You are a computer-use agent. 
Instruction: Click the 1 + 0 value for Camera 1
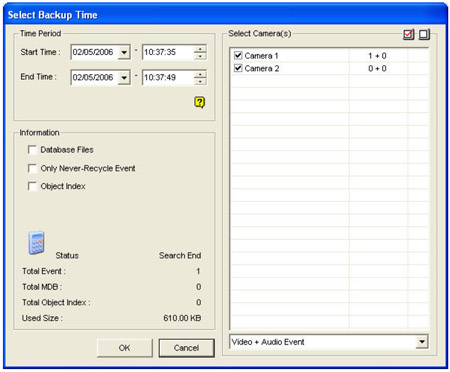pos(377,56)
